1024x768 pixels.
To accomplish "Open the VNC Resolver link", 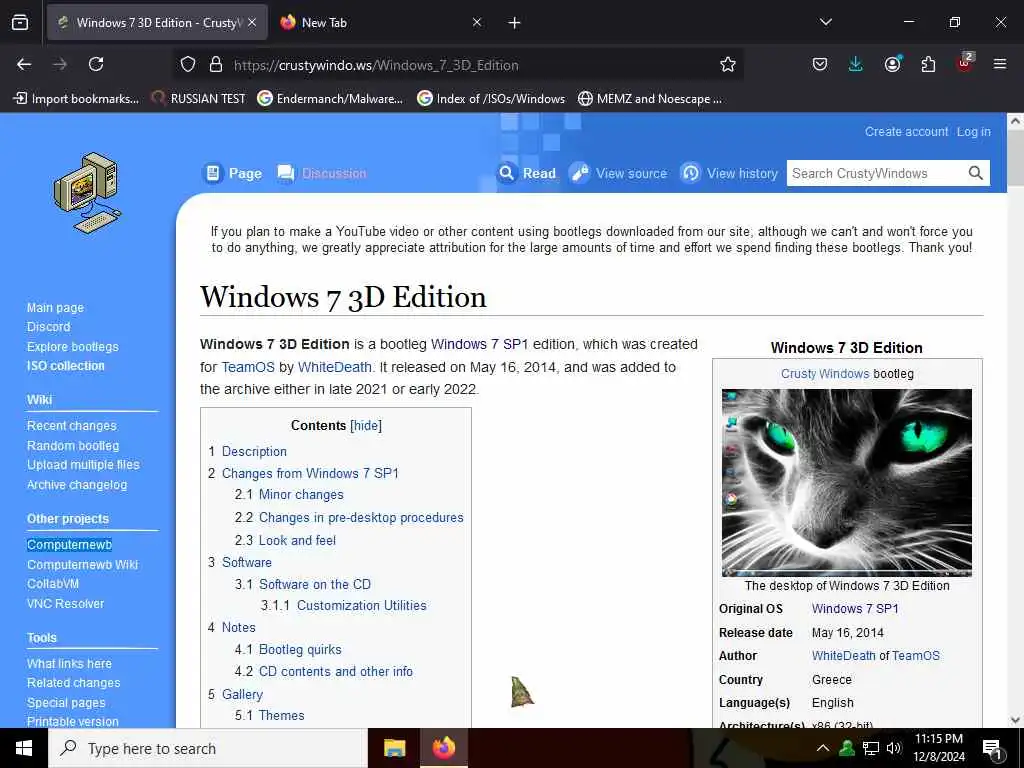I will tap(65, 603).
